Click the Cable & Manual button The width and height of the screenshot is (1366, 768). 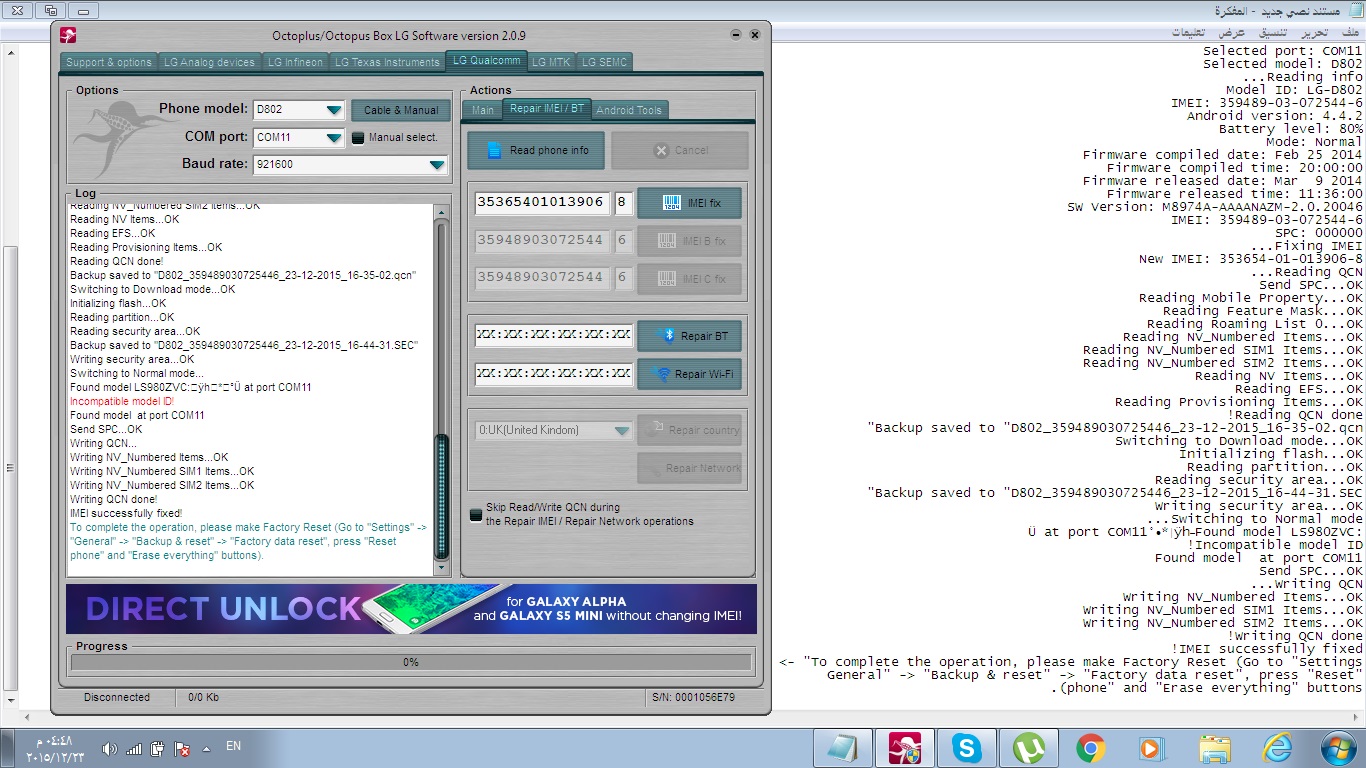[x=401, y=110]
